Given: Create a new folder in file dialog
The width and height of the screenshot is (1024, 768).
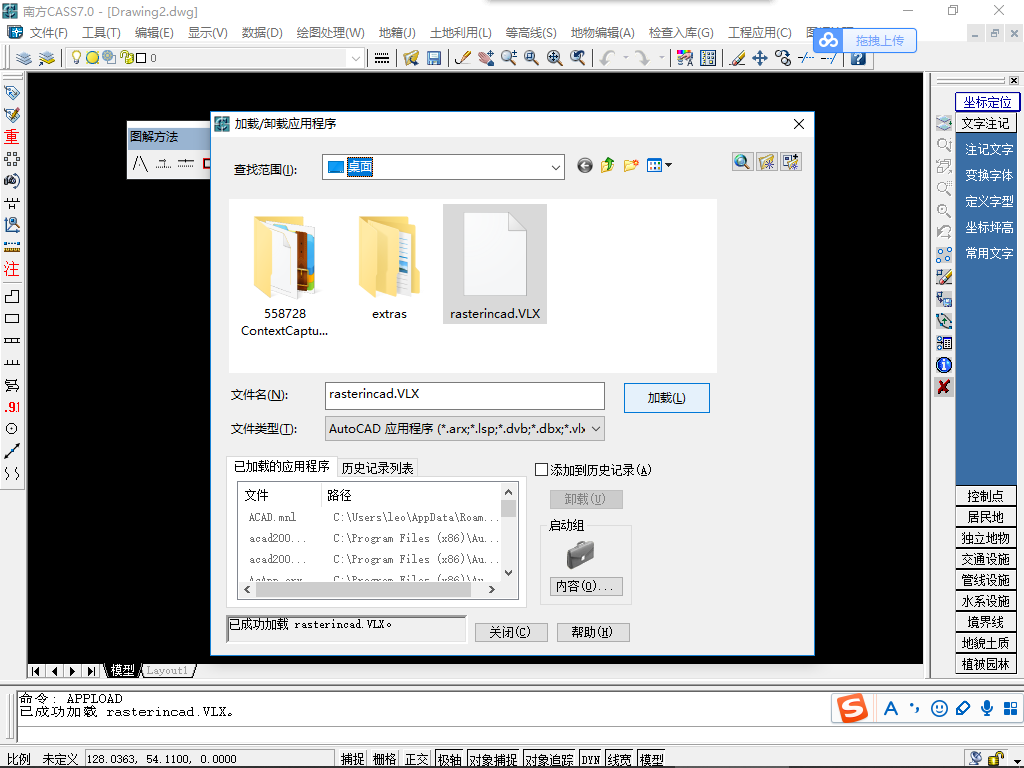Looking at the screenshot, I should point(630,166).
